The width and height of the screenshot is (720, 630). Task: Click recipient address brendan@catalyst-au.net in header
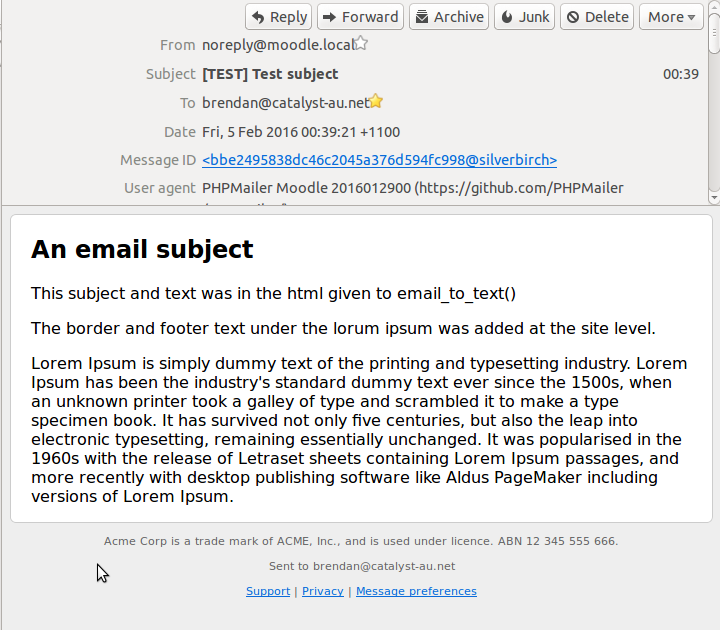point(286,103)
